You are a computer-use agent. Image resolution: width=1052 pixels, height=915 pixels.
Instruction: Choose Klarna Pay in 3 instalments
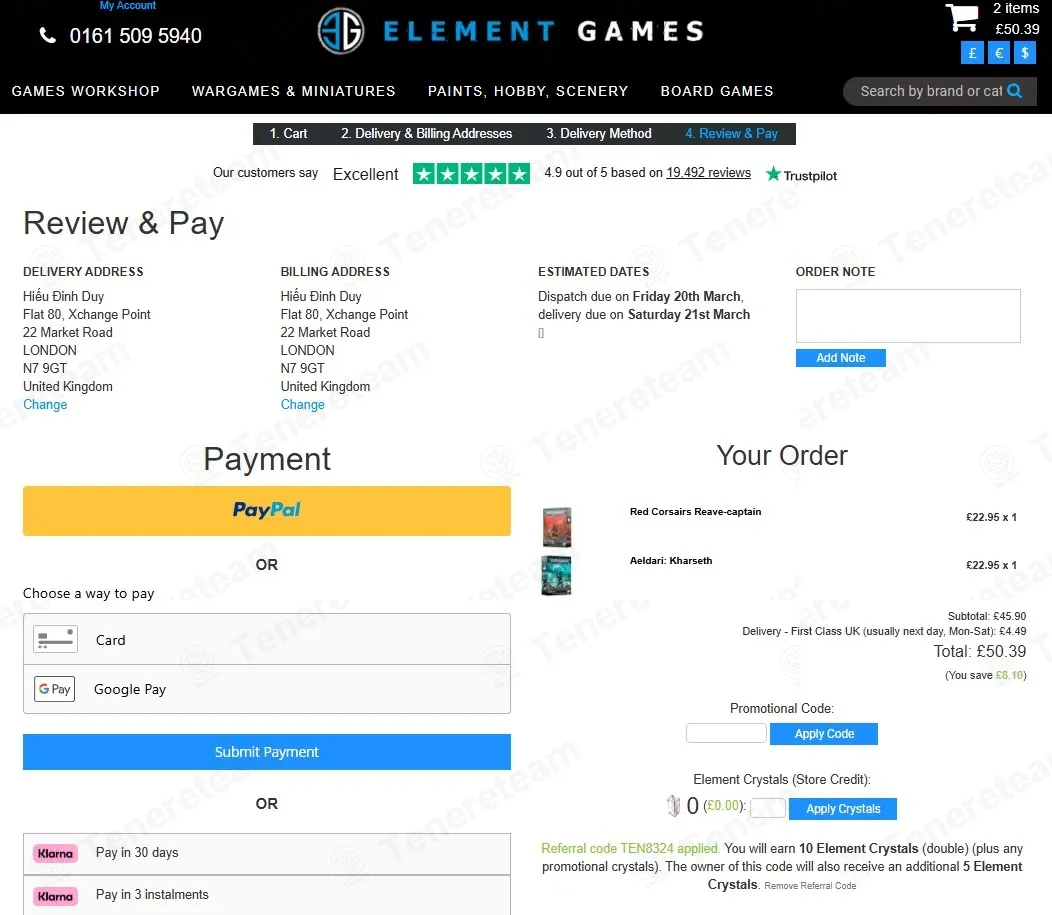tap(266, 895)
